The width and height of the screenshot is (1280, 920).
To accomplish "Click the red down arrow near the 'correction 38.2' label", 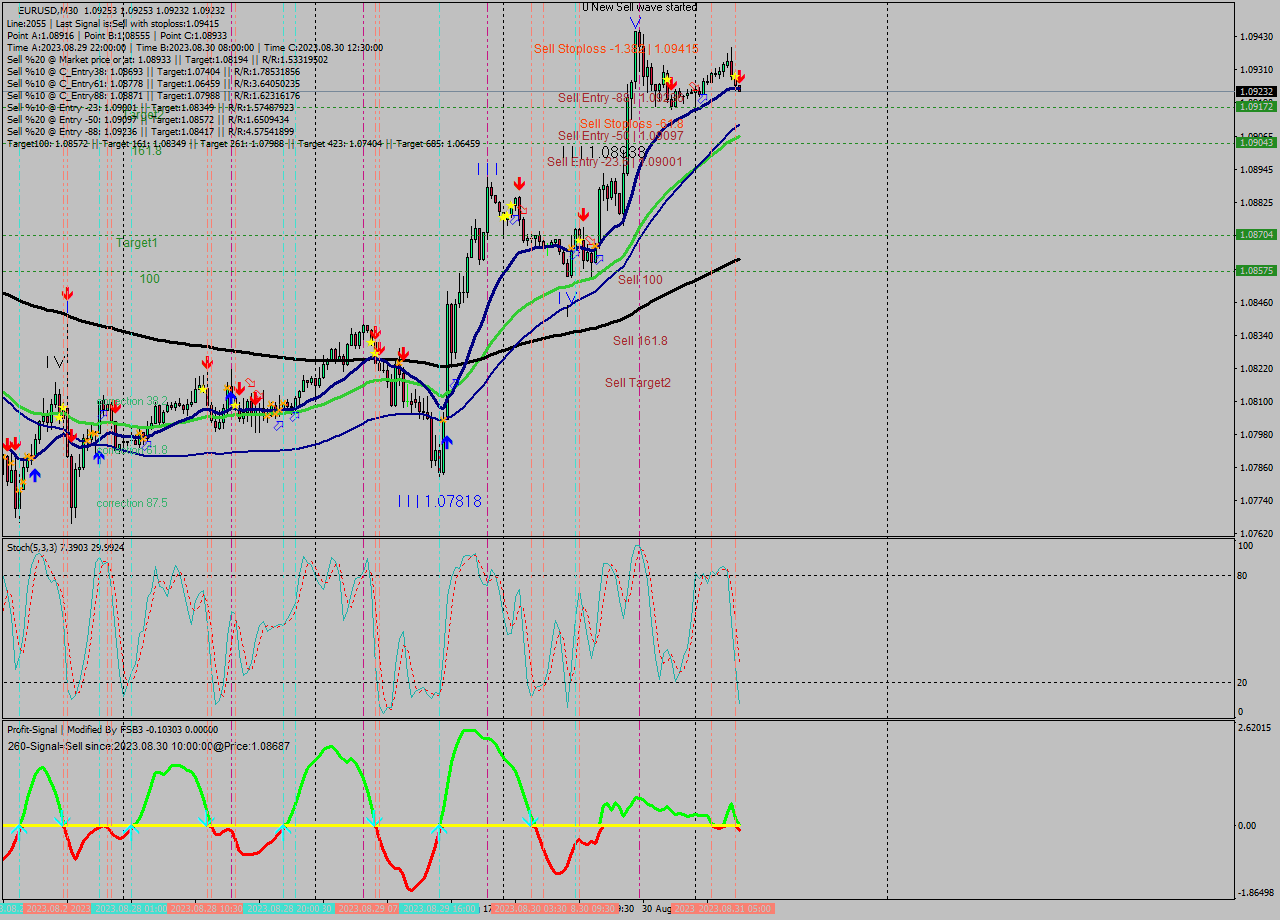I will tap(116, 407).
